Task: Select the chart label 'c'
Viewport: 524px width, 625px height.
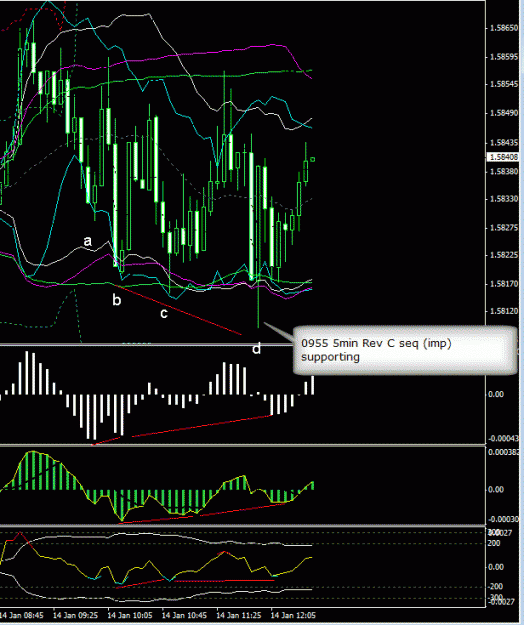Action: pos(164,314)
